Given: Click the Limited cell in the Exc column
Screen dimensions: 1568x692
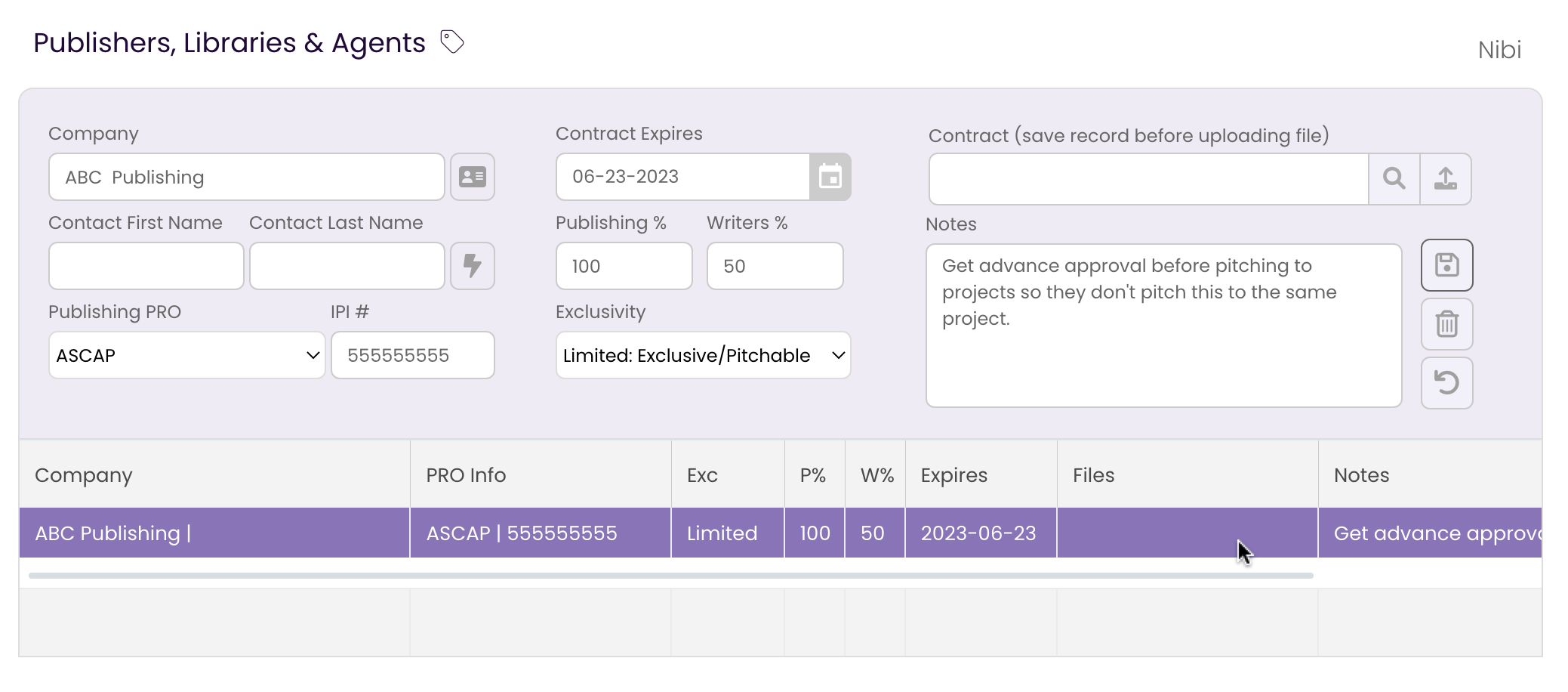Looking at the screenshot, I should [x=728, y=533].
